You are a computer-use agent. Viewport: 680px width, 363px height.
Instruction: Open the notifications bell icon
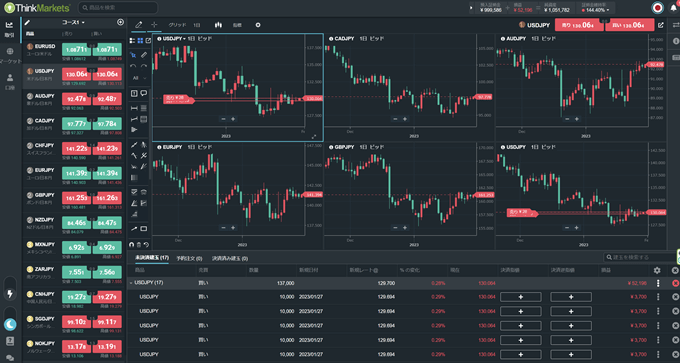click(x=673, y=8)
